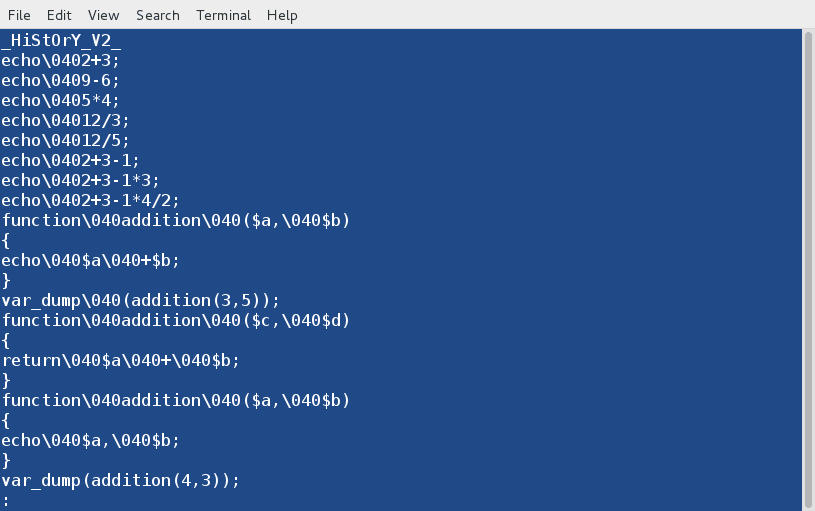Click the line echo\0405*4;
Image resolution: width=815 pixels, height=511 pixels.
click(60, 100)
